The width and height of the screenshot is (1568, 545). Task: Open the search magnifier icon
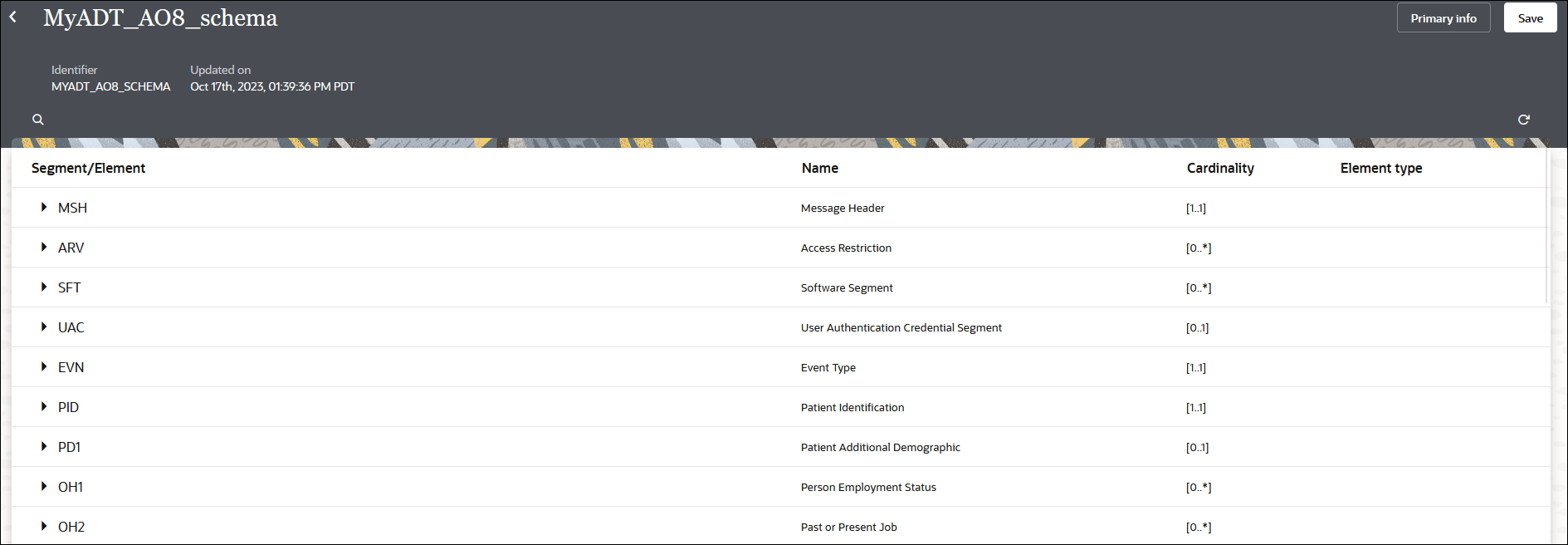38,120
